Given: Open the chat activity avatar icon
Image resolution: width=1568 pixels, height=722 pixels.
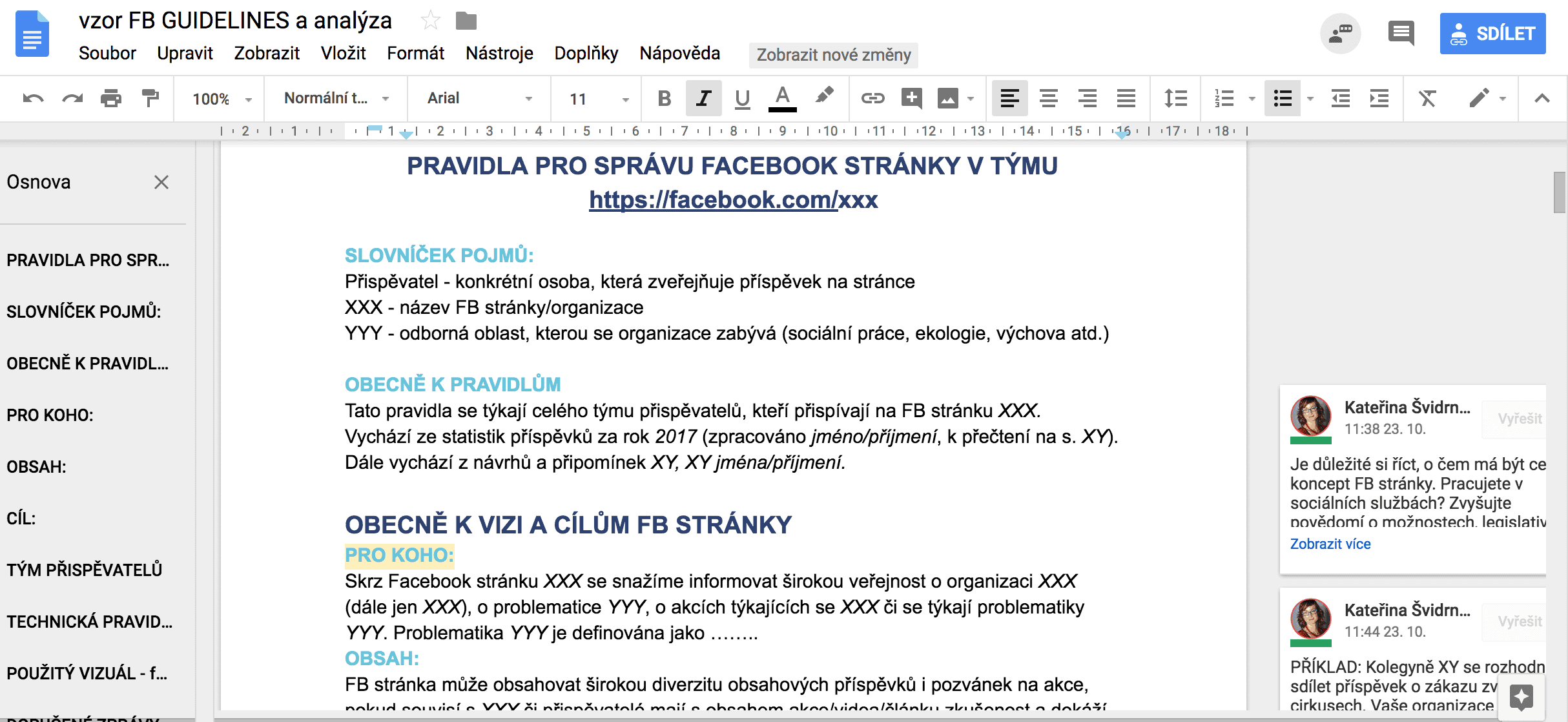Looking at the screenshot, I should [x=1341, y=33].
